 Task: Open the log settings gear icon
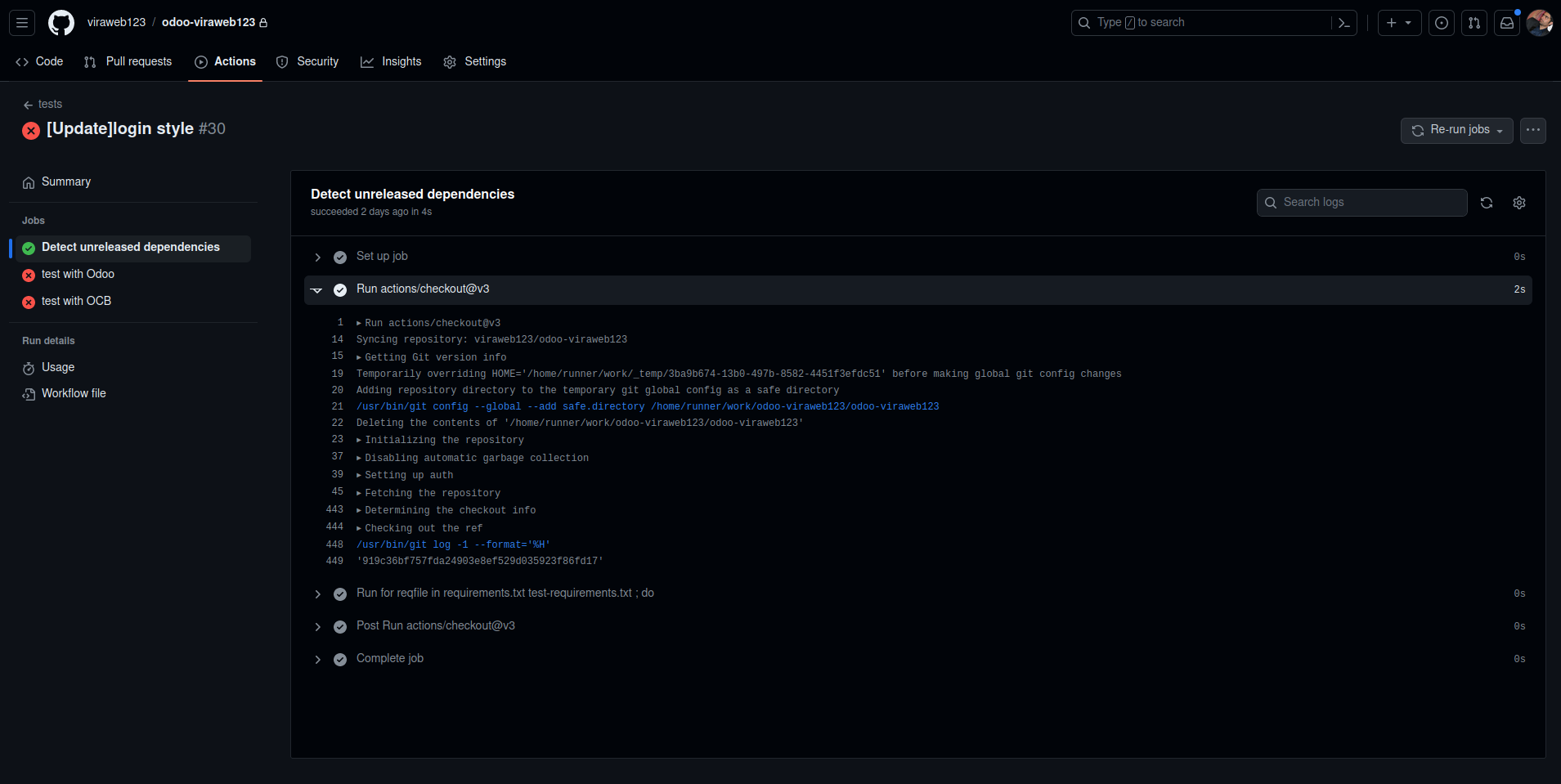click(1519, 203)
